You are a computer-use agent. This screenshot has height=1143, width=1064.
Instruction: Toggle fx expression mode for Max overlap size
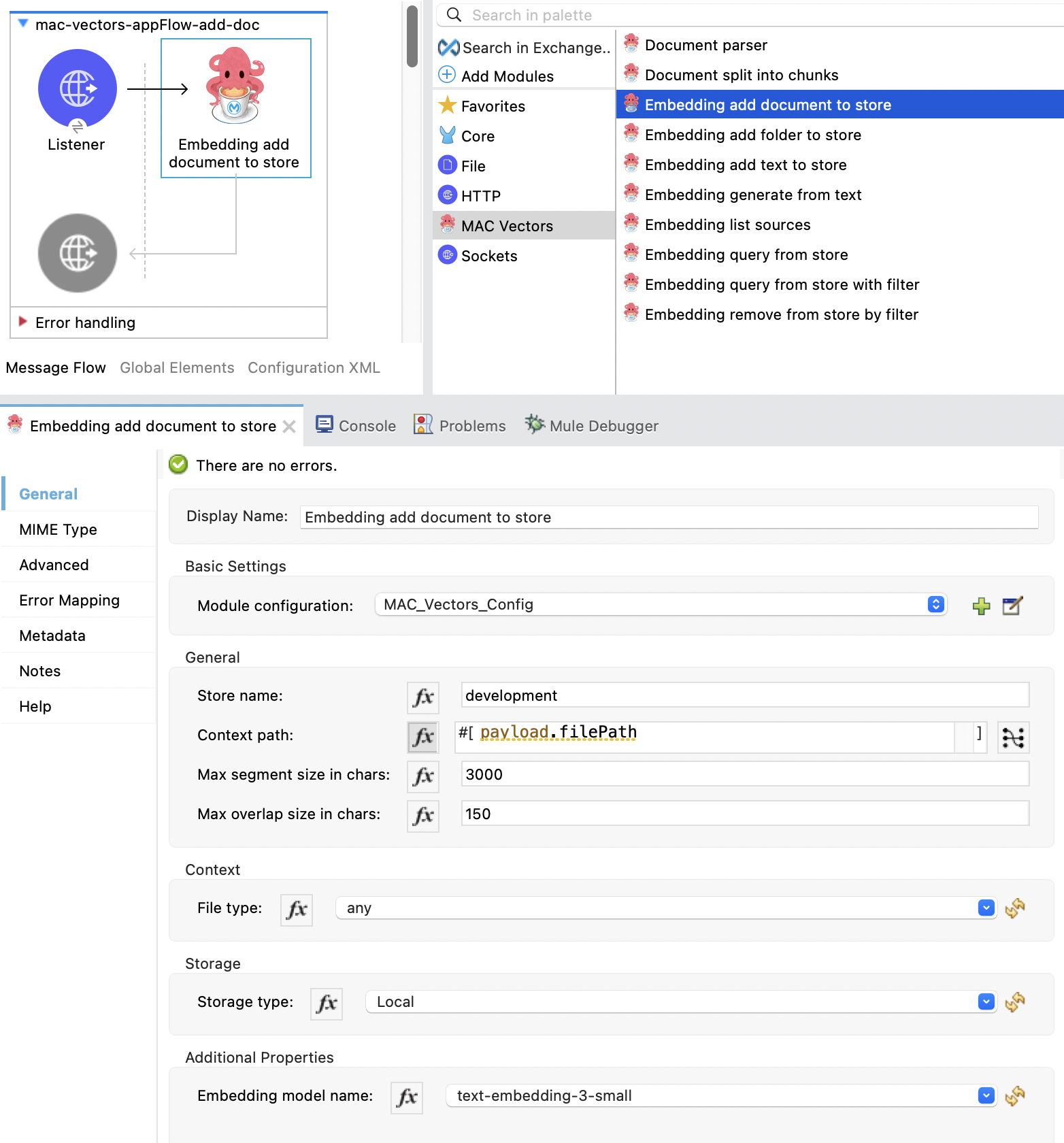(x=423, y=816)
